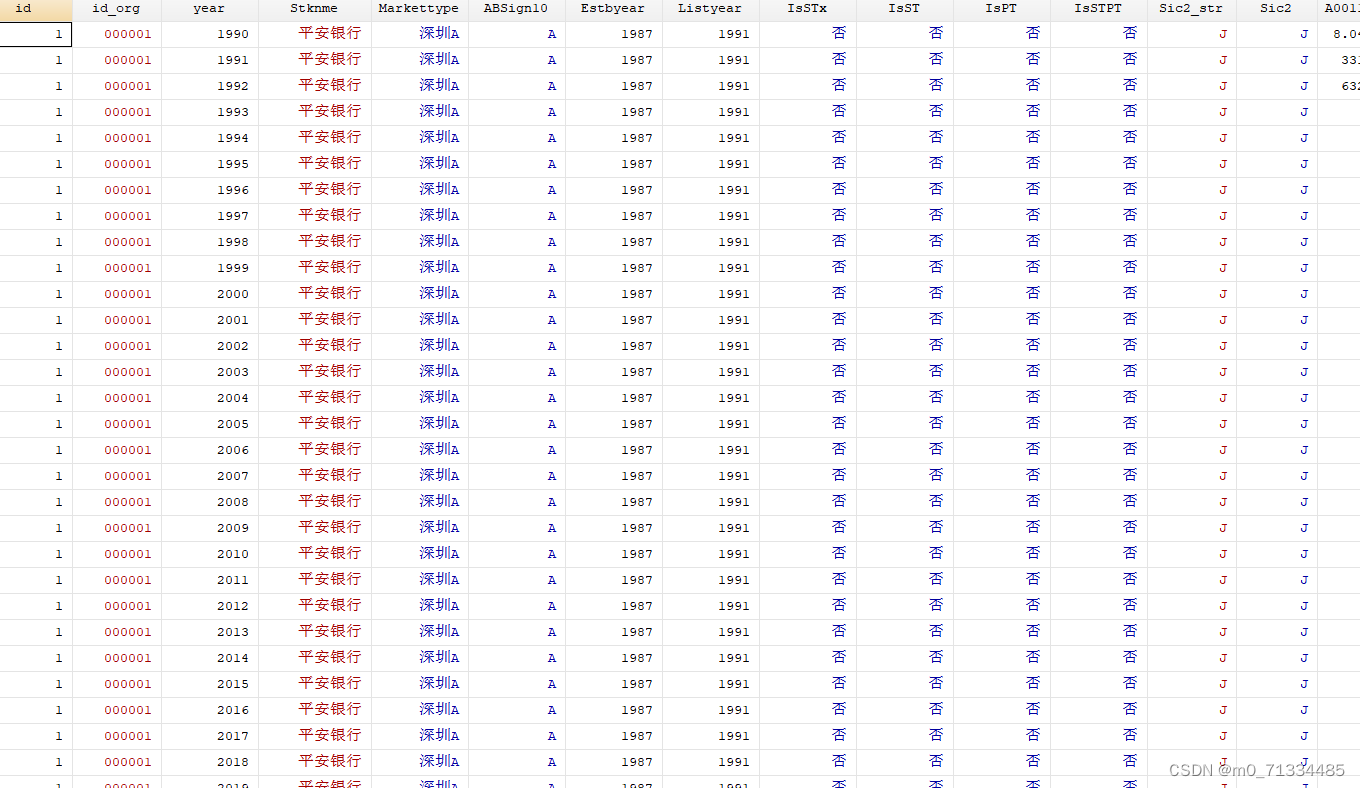Select Estbyear 1987 in the 2015 row
Image resolution: width=1360 pixels, height=788 pixels.
[x=613, y=684]
